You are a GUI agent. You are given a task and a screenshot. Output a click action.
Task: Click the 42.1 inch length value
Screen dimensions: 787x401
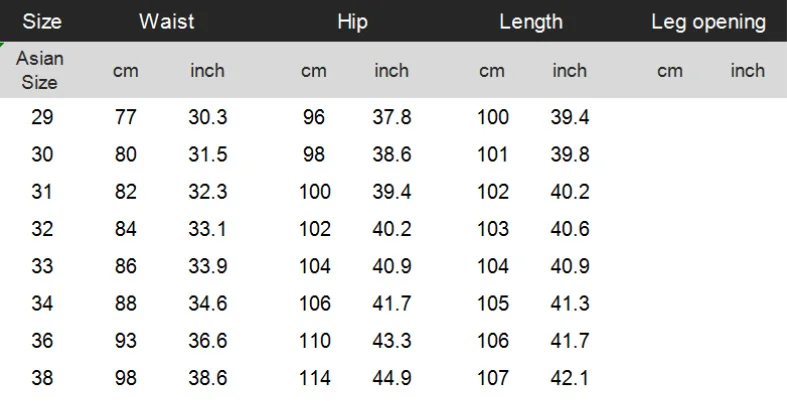[570, 380]
